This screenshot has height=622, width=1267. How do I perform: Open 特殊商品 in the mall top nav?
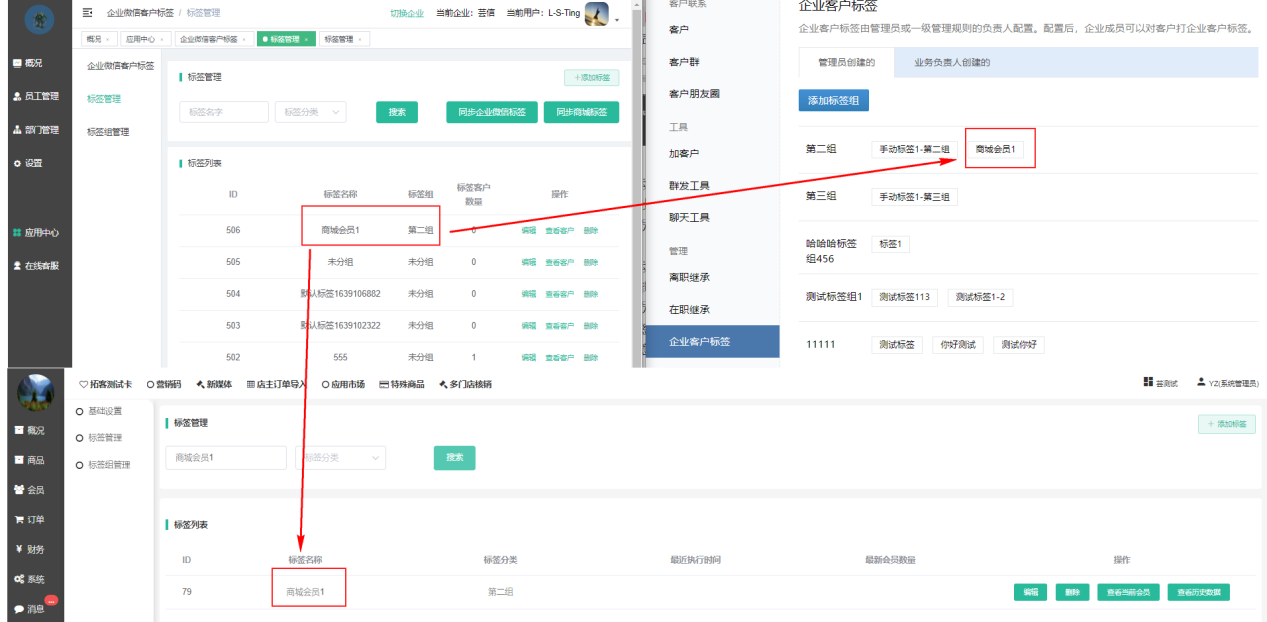(401, 384)
